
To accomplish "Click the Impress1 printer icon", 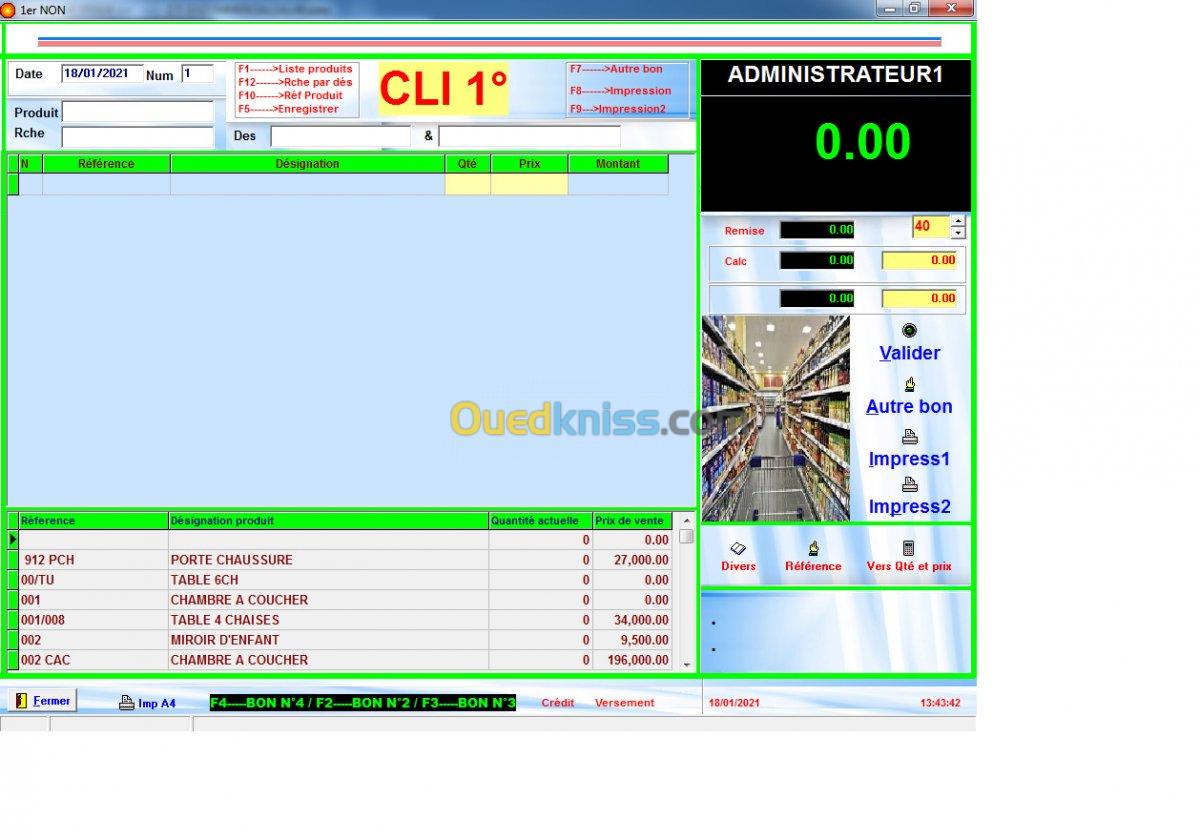I will coord(909,437).
